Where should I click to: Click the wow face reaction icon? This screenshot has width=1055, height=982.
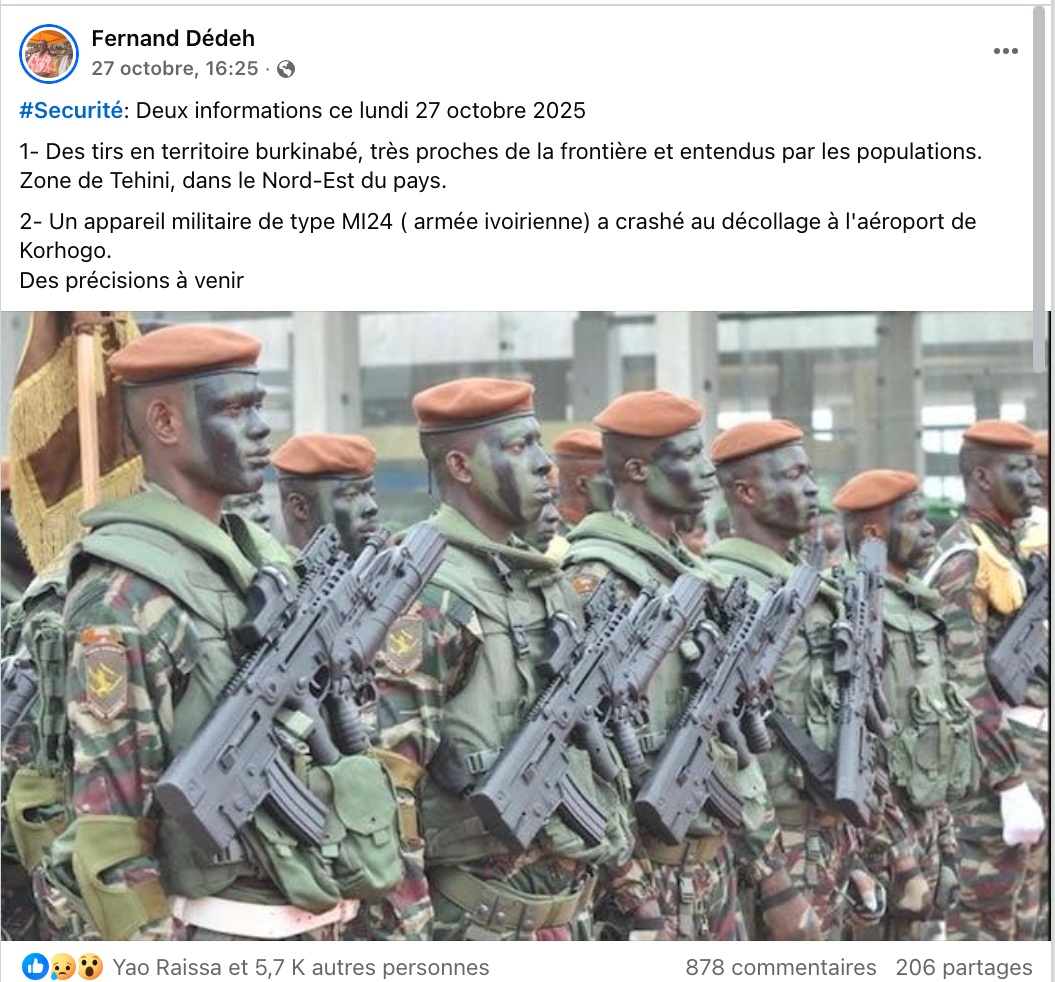89,967
